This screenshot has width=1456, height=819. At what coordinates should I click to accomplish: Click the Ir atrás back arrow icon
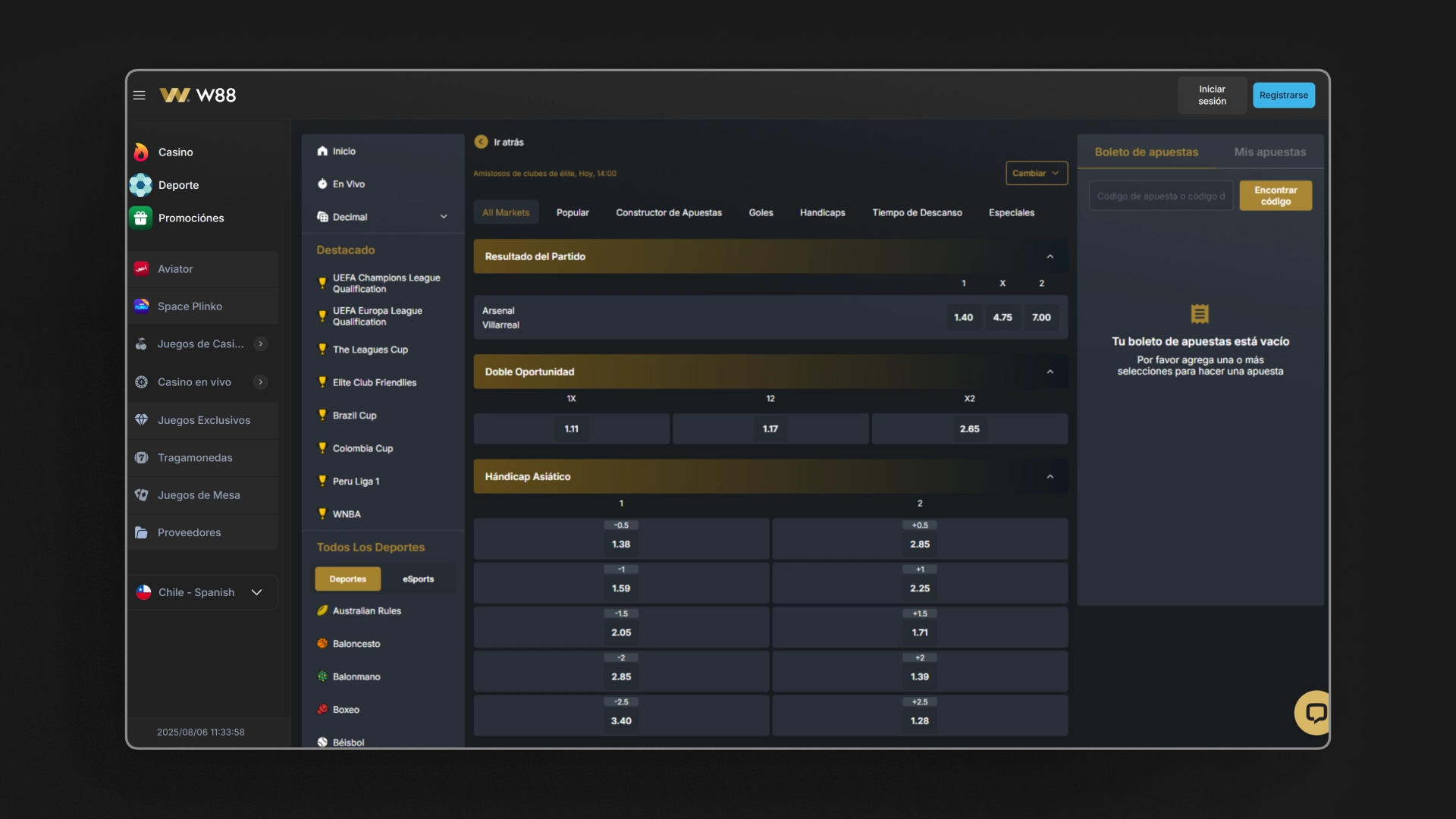pyautogui.click(x=481, y=143)
